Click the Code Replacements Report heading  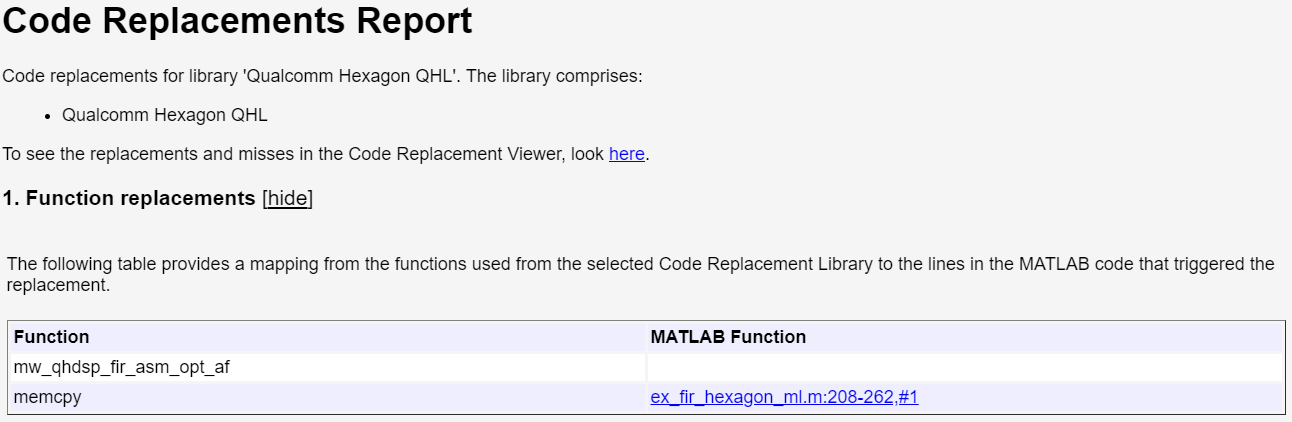coord(237,22)
